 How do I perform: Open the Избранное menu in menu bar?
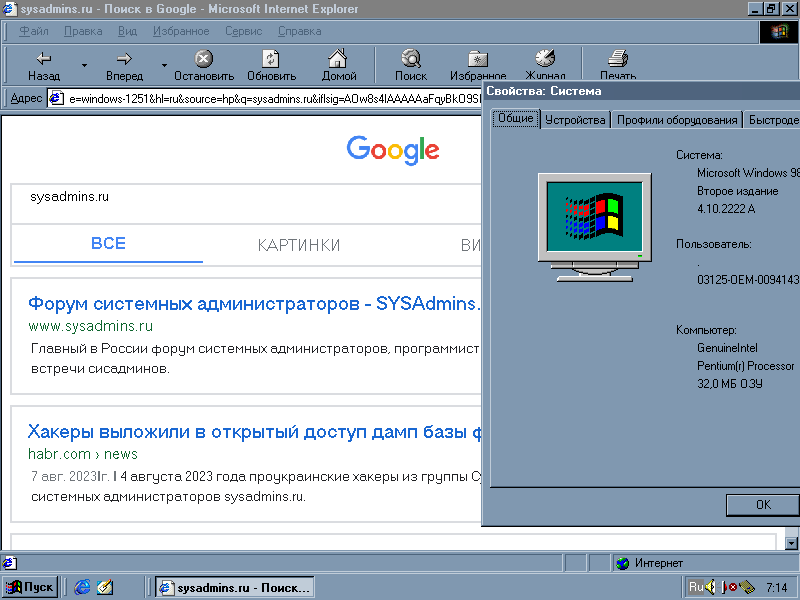[181, 31]
